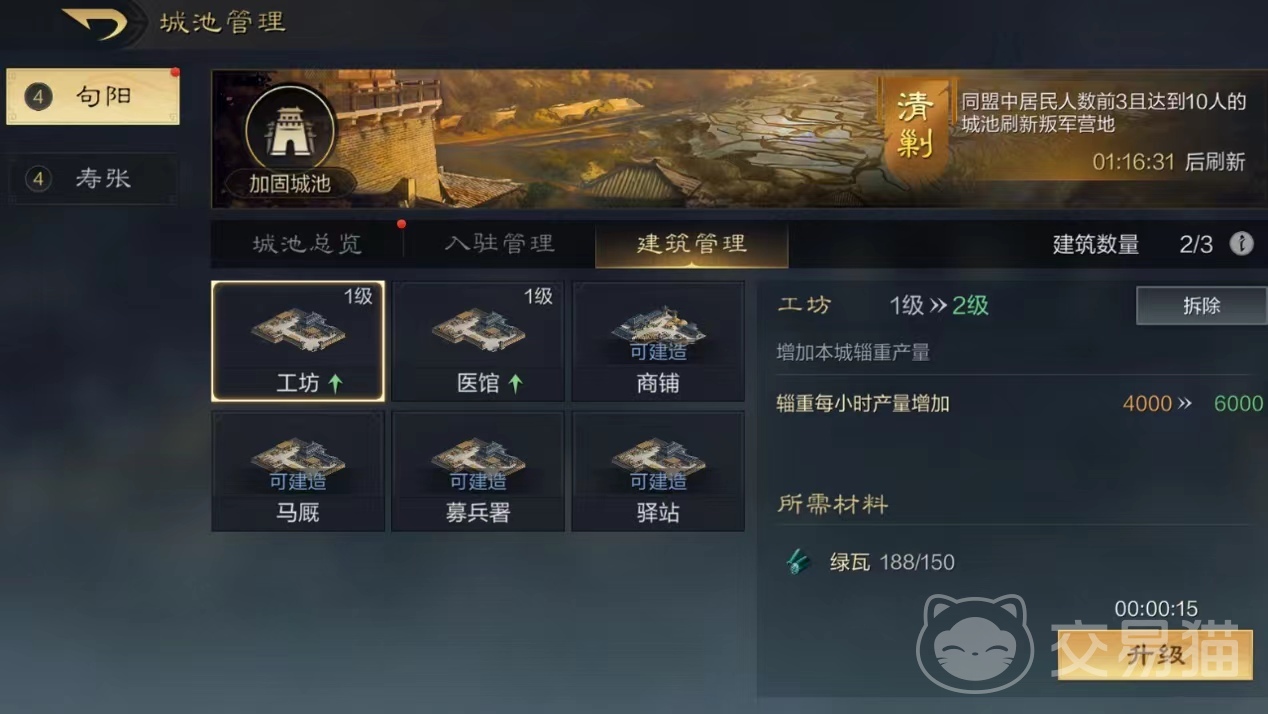Viewport: 1268px width, 714px height.
Task: Select the 医馆 building tile
Action: click(478, 341)
